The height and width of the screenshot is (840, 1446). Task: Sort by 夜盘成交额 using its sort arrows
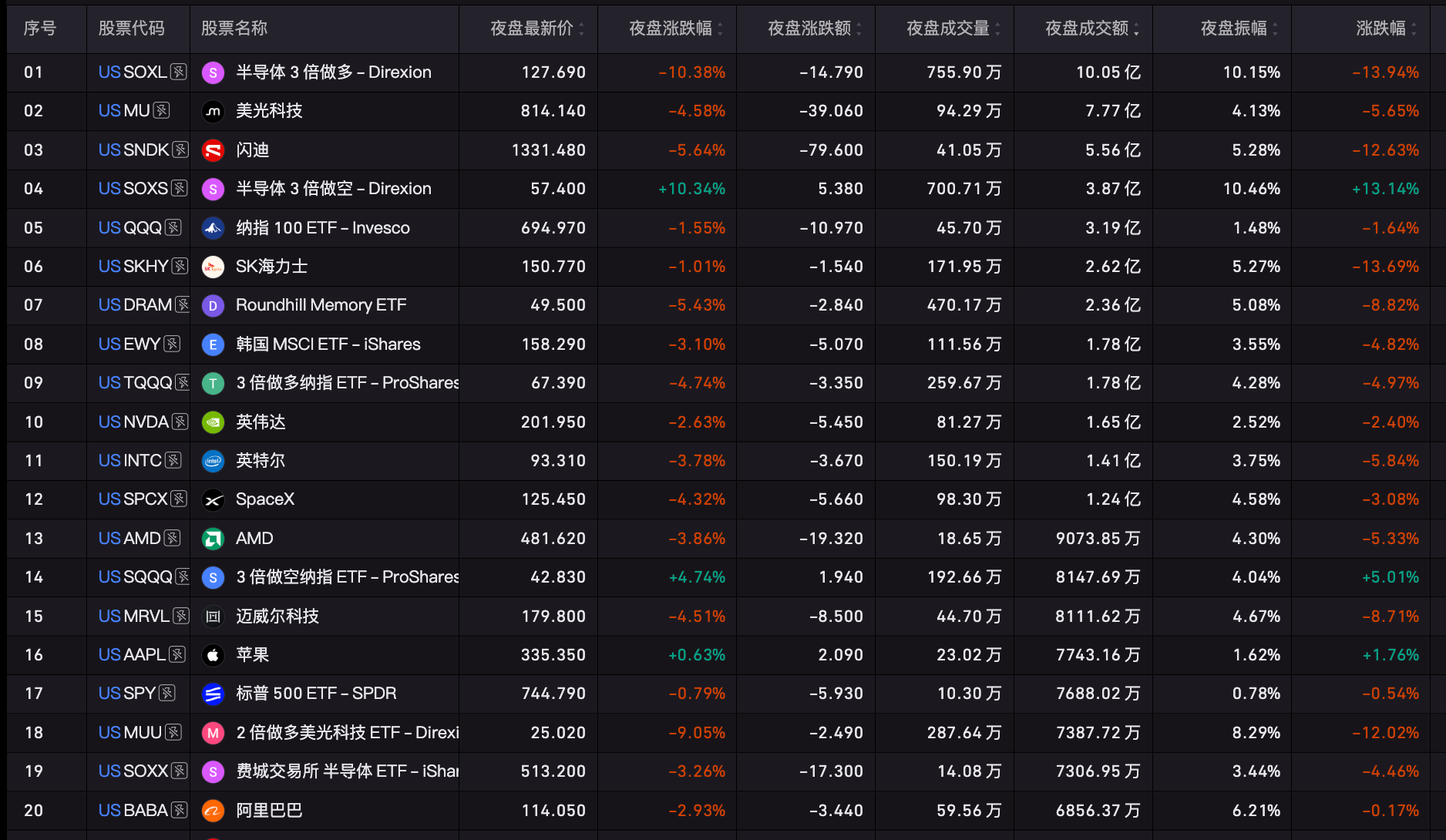coord(1137,29)
